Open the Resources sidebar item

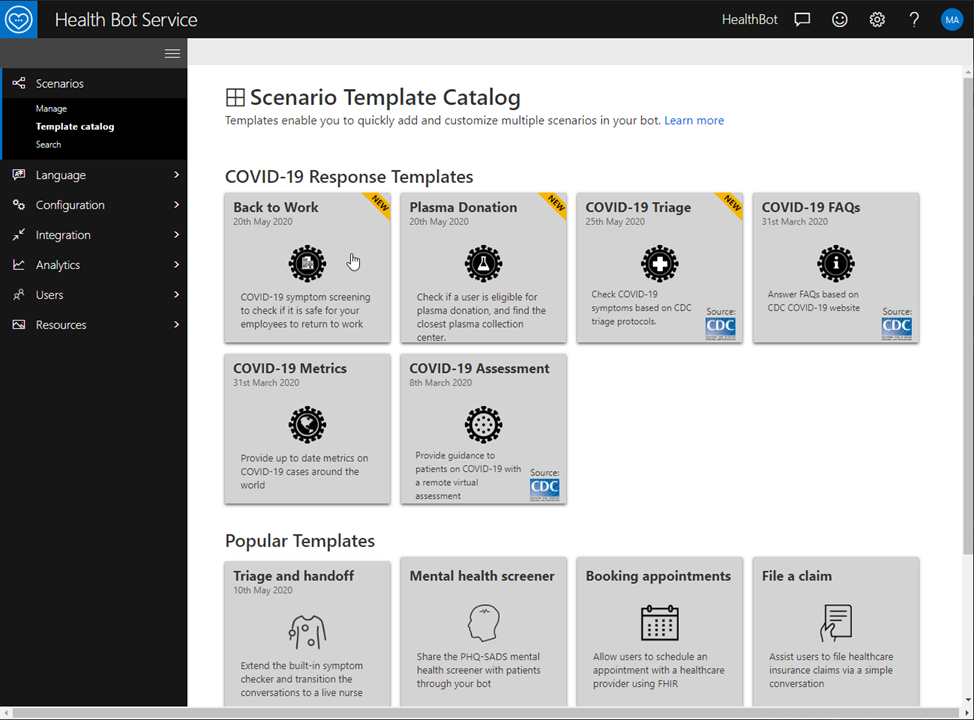point(60,325)
